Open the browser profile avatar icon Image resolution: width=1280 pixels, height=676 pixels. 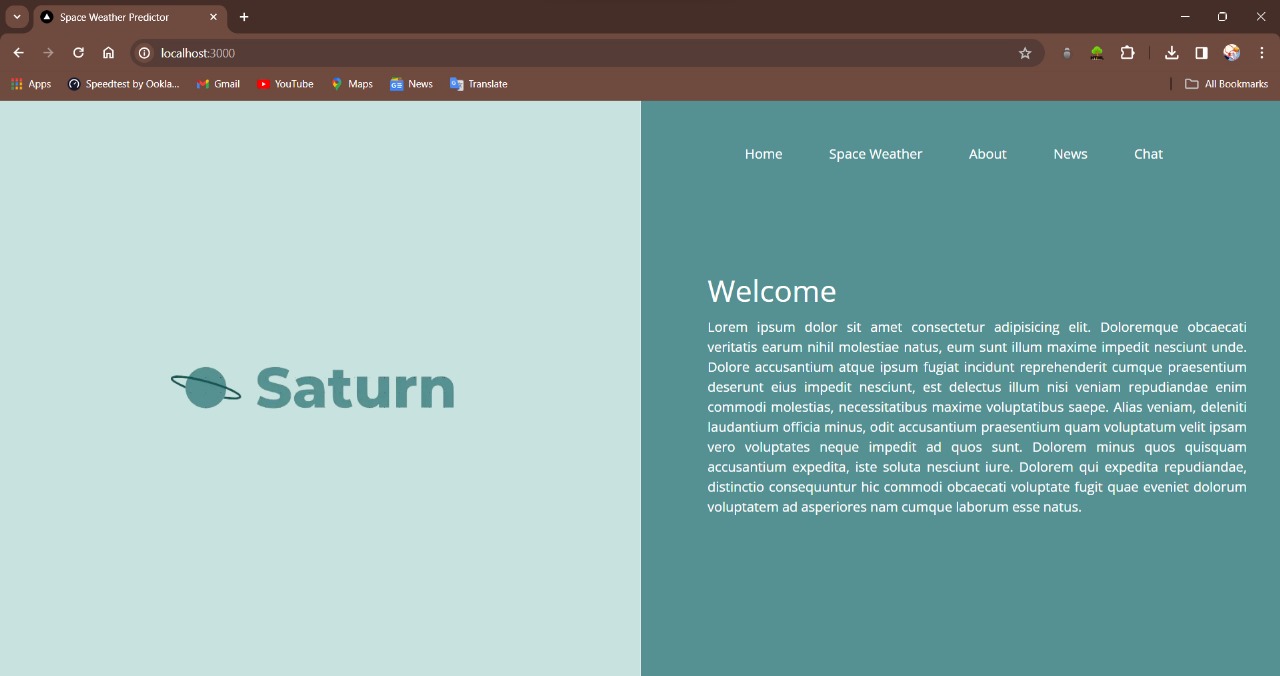(1230, 52)
